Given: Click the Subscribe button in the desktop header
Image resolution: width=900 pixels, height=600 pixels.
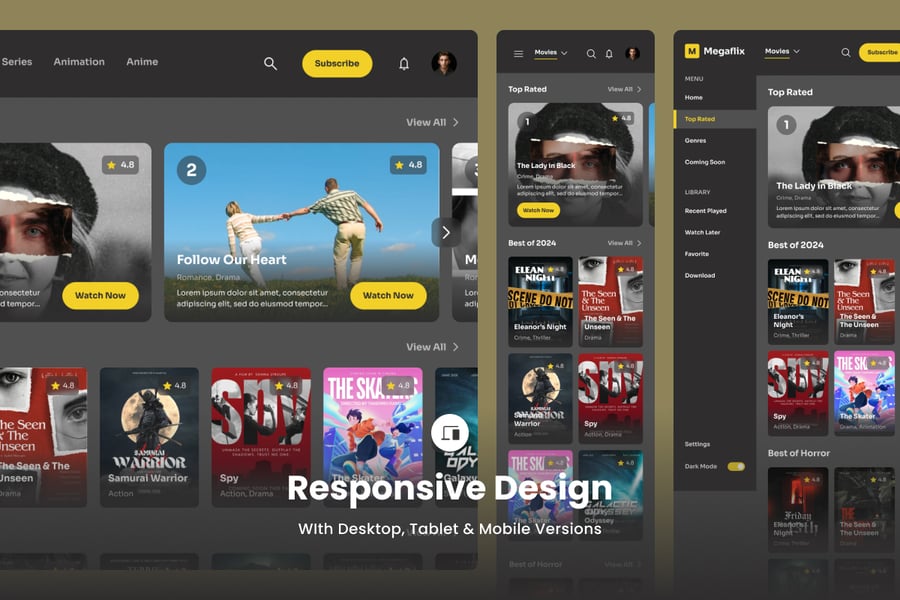Looking at the screenshot, I should 337,63.
